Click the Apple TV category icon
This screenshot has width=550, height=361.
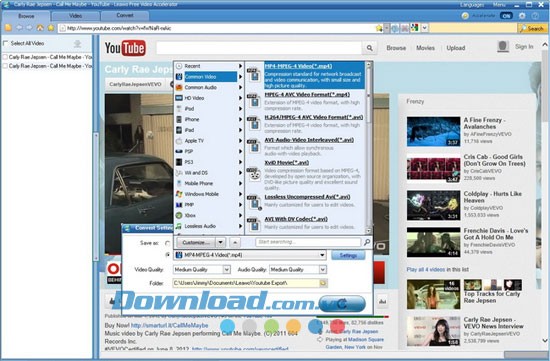point(179,141)
